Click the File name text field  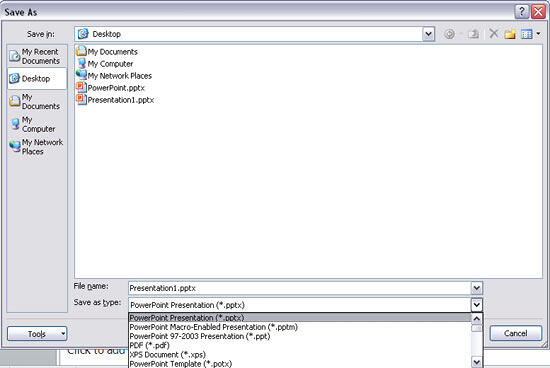pyautogui.click(x=300, y=288)
